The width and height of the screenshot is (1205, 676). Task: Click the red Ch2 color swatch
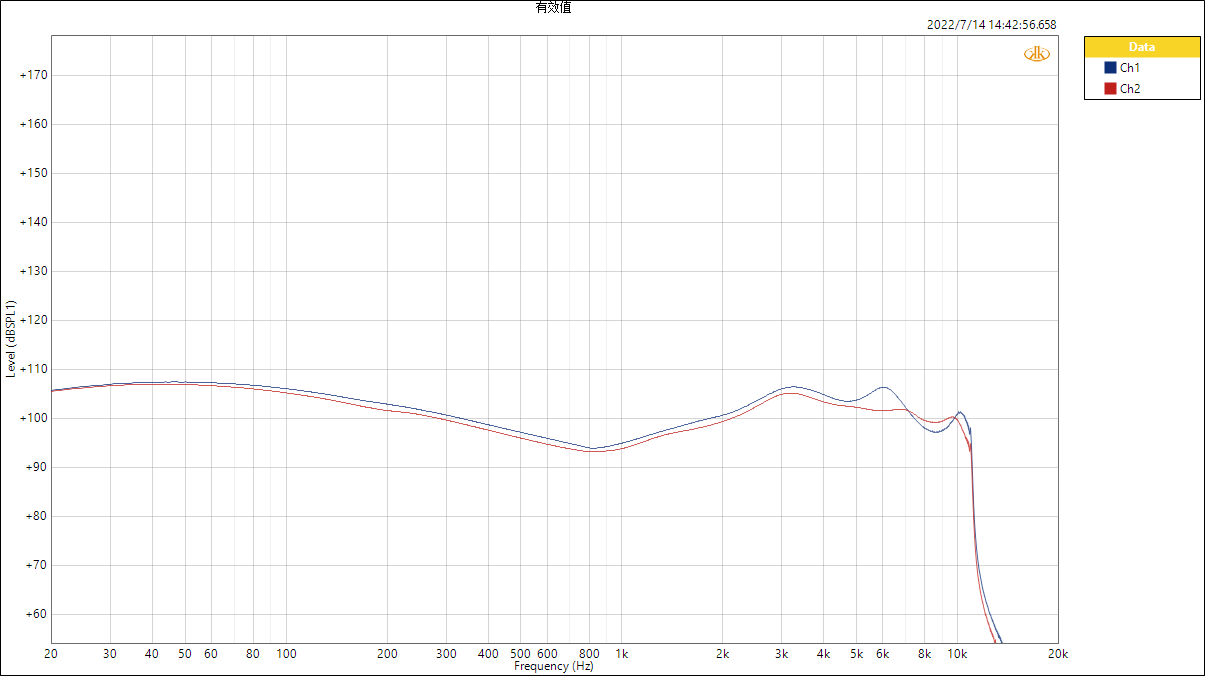[1110, 89]
